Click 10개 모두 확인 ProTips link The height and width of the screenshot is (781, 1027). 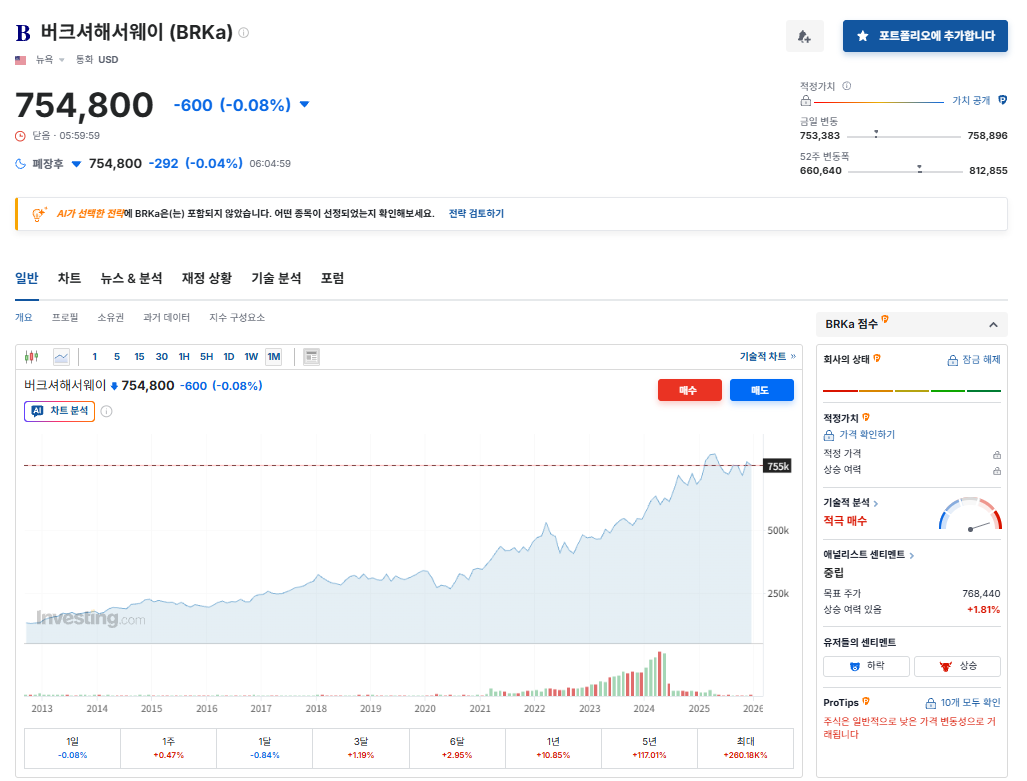click(x=970, y=702)
